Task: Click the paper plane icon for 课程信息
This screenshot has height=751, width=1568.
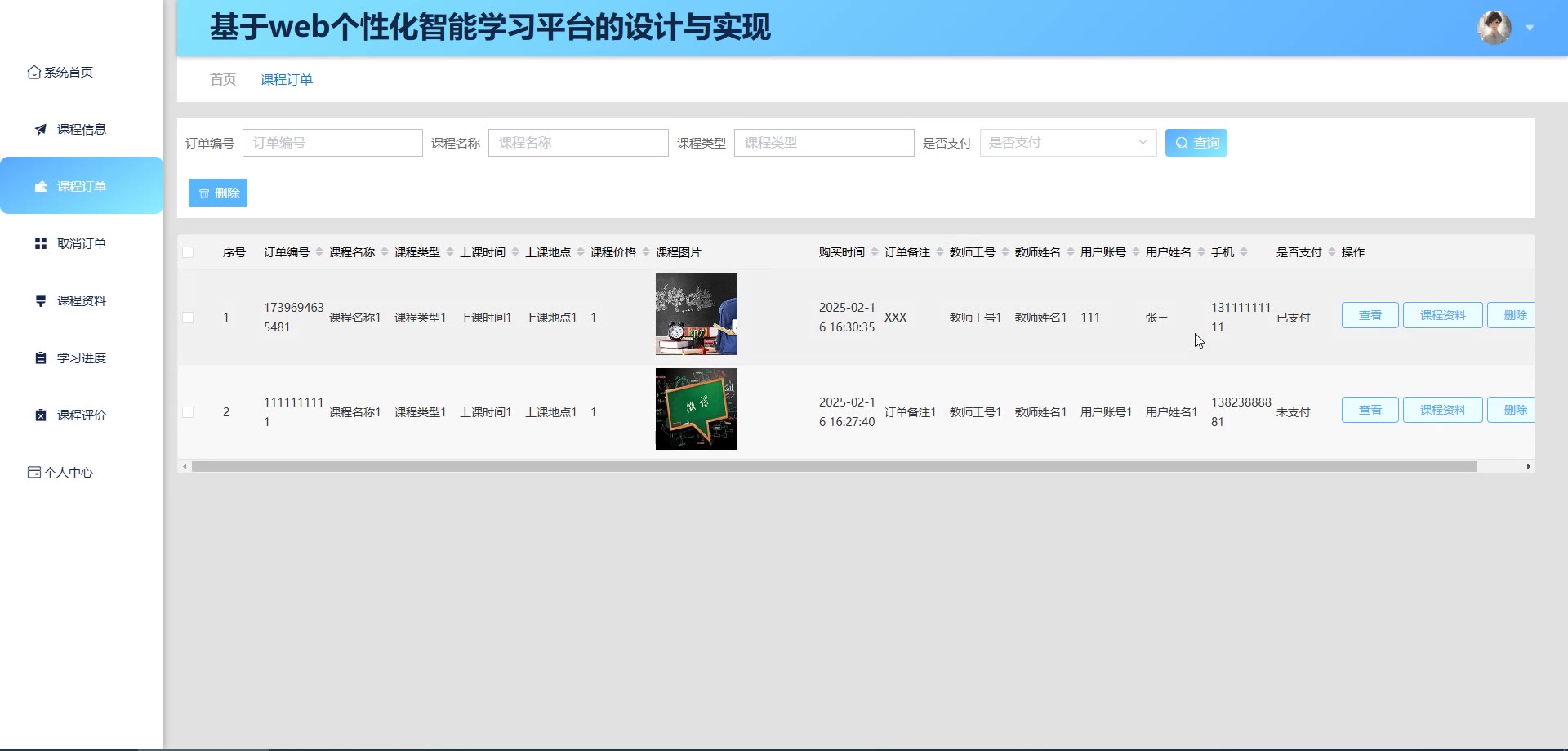Action: 41,130
